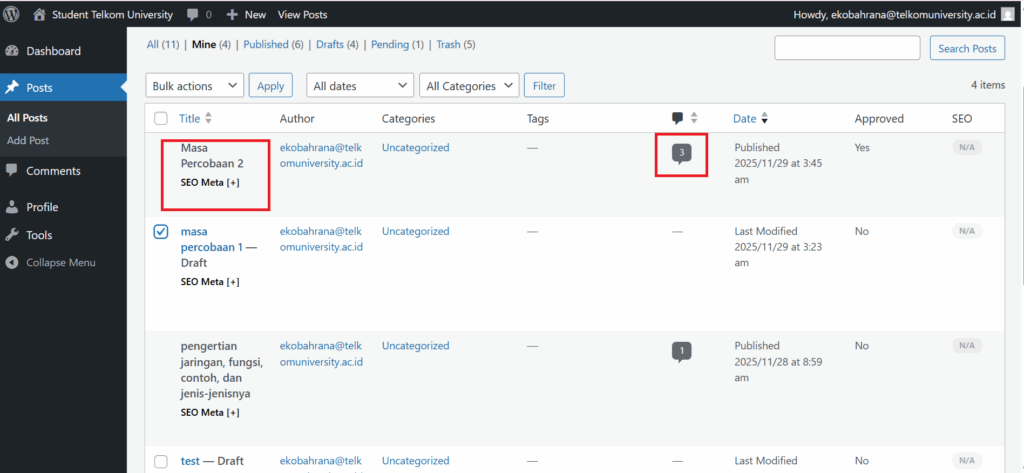Click the Search Posts button
This screenshot has height=473, width=1024.
coord(966,48)
